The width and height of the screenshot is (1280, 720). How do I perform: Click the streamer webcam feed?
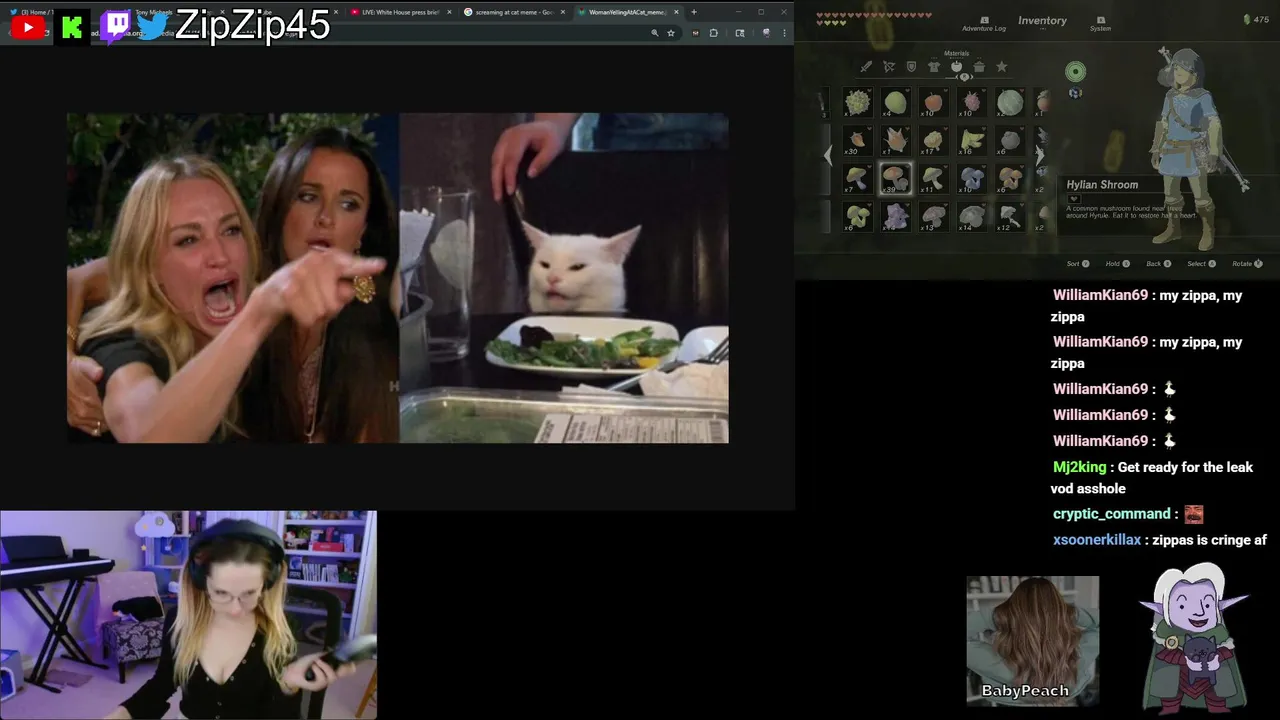click(189, 615)
